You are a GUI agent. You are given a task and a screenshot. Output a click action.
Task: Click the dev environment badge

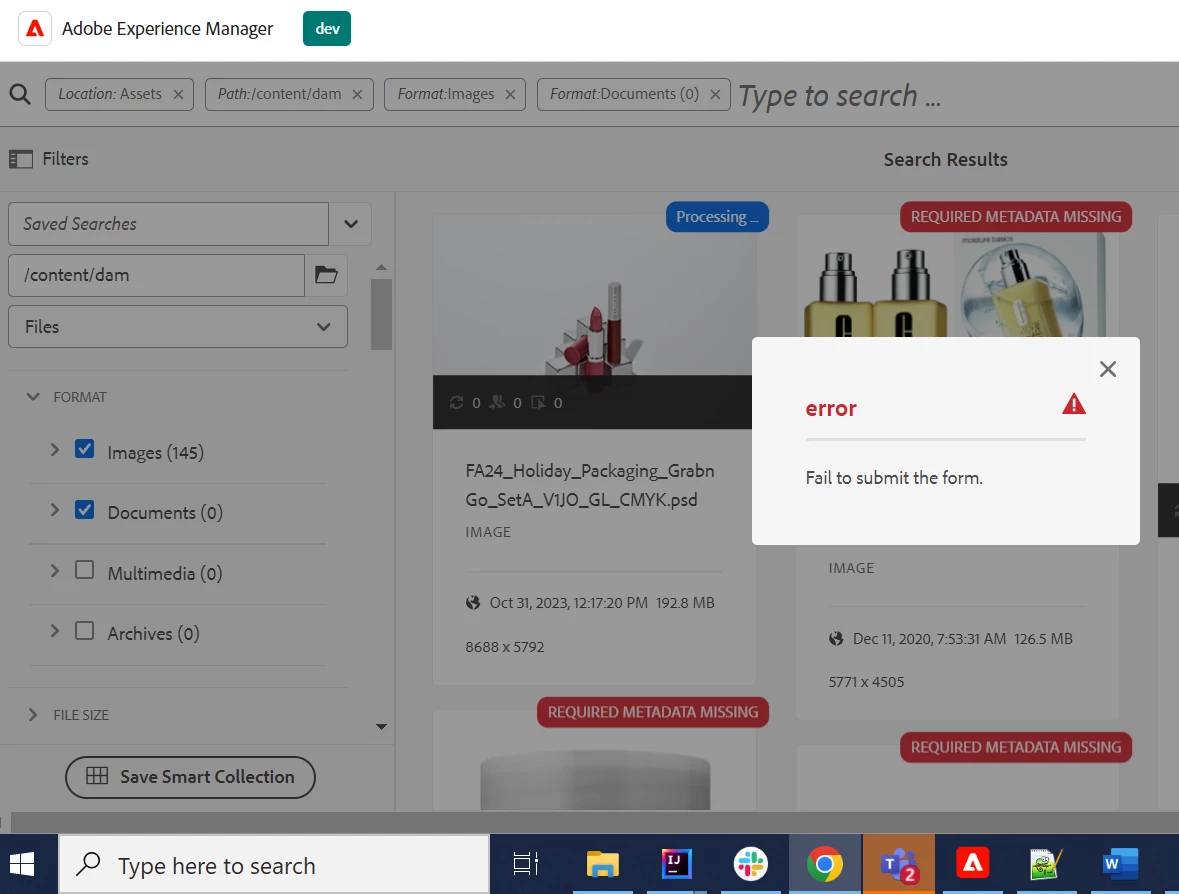[327, 29]
